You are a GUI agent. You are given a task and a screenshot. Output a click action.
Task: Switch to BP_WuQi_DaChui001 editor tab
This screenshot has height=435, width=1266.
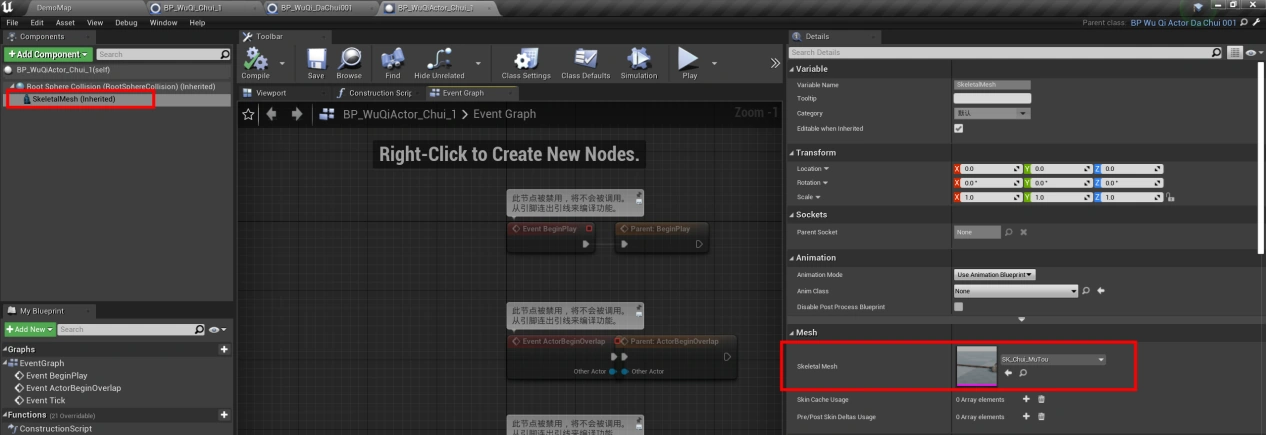pyautogui.click(x=319, y=7)
